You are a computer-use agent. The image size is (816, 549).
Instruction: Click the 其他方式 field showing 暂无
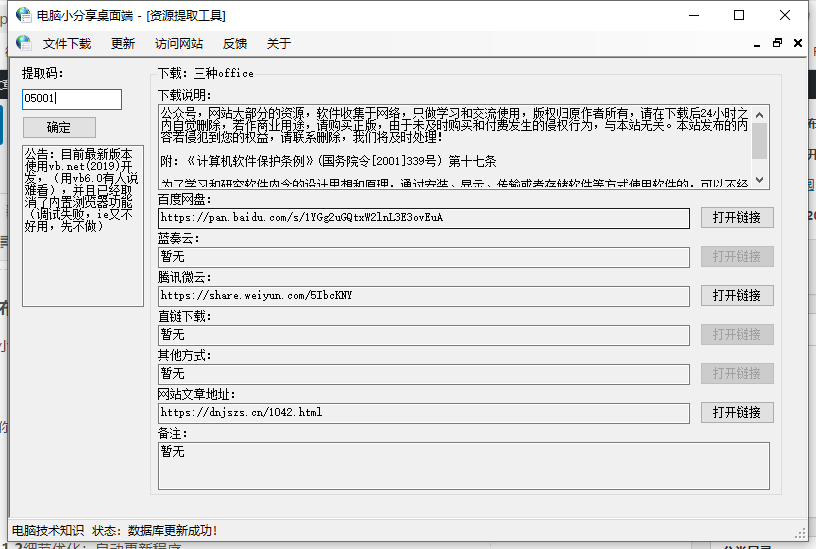424,374
